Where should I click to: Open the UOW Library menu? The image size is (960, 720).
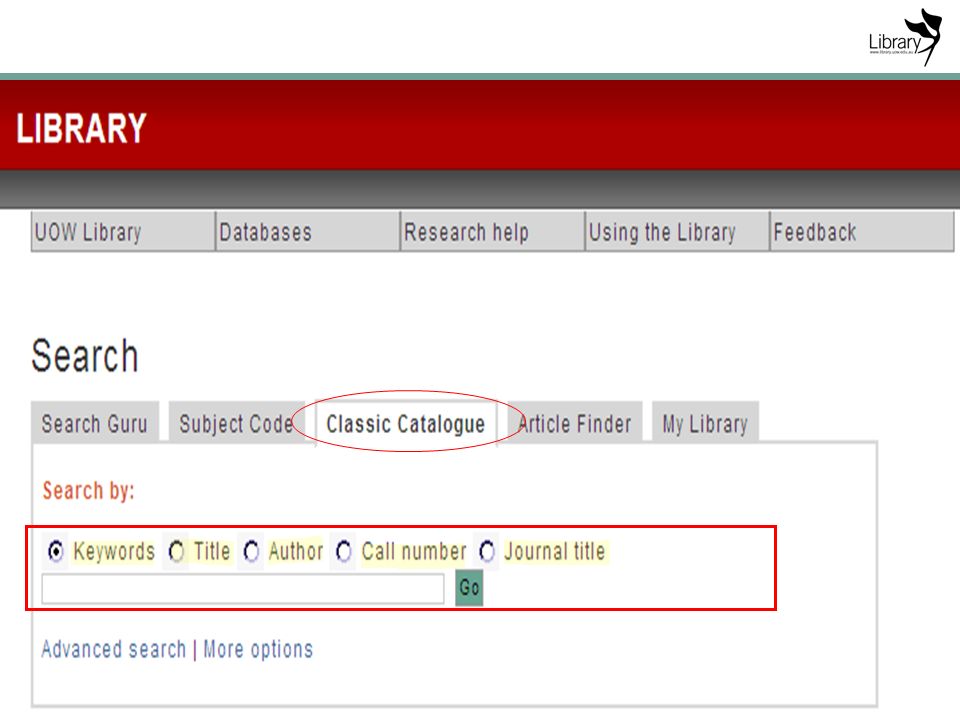coord(123,231)
